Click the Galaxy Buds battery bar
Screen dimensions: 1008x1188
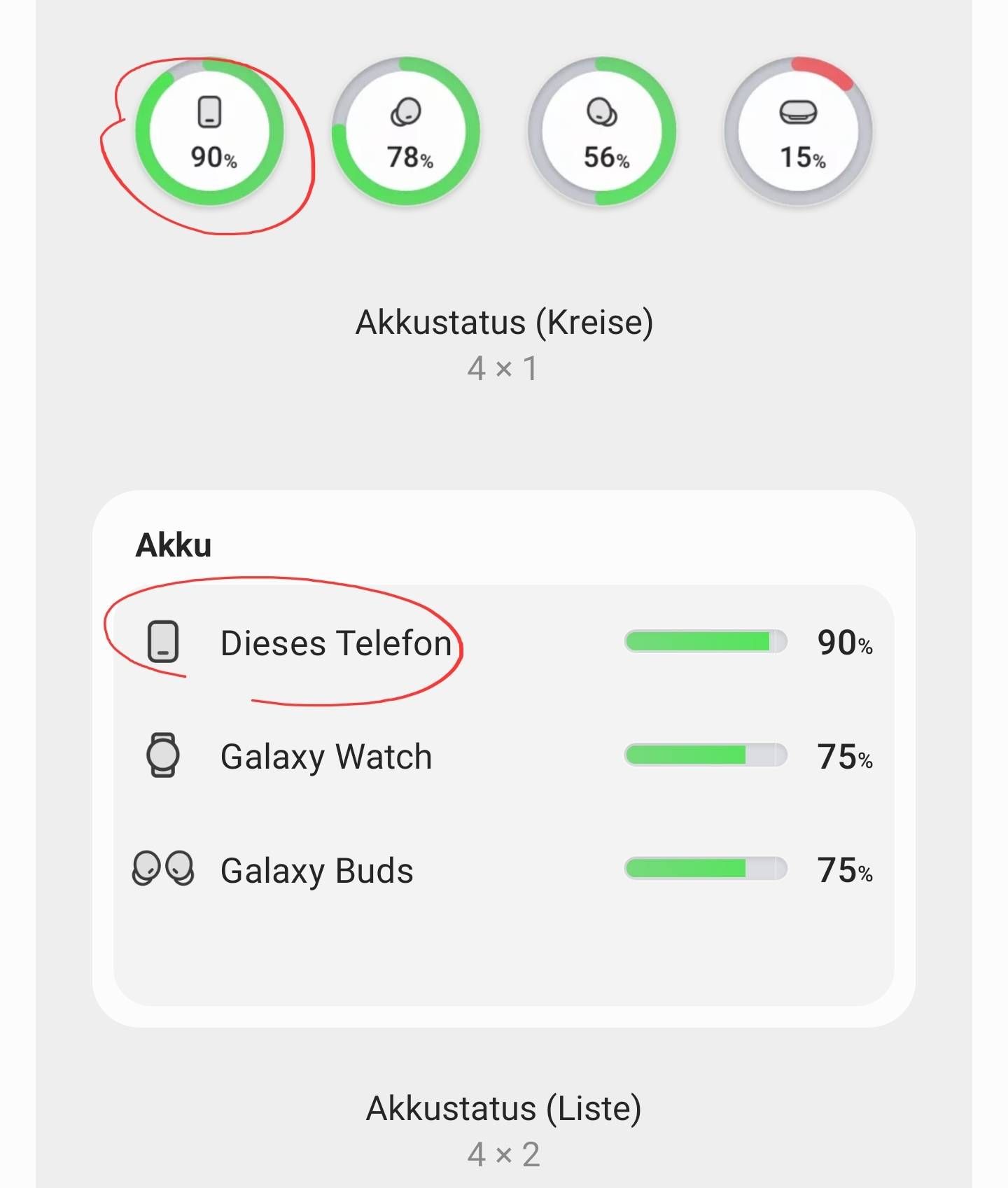[706, 869]
